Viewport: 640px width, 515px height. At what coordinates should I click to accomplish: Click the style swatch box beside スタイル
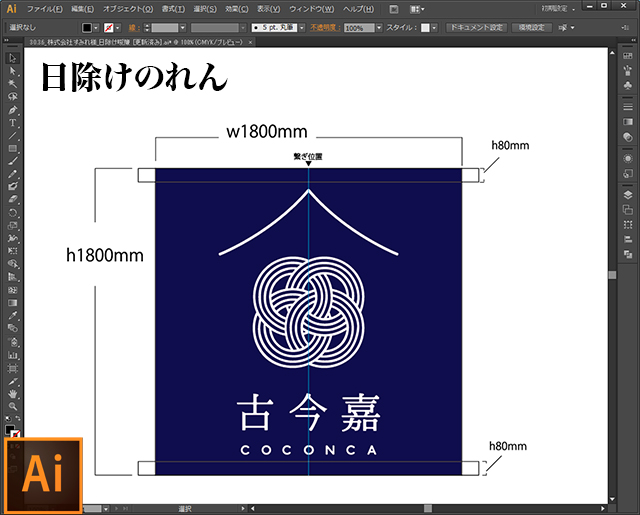pos(434,27)
